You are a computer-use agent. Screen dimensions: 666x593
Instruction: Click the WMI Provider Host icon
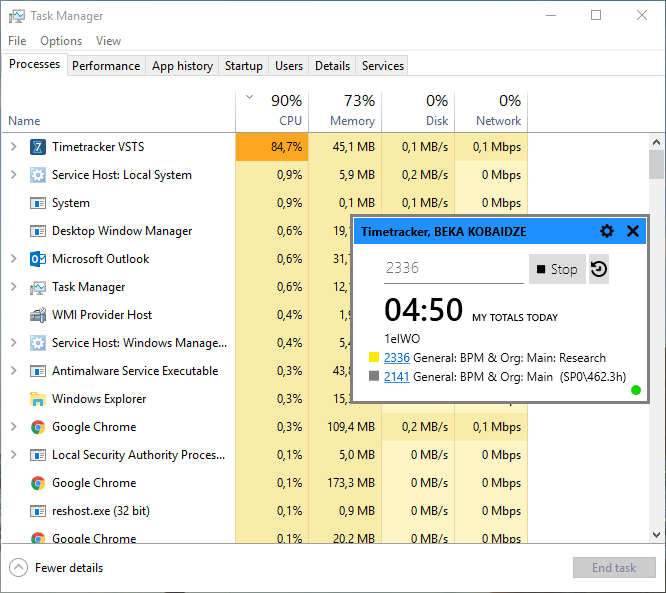(x=38, y=315)
